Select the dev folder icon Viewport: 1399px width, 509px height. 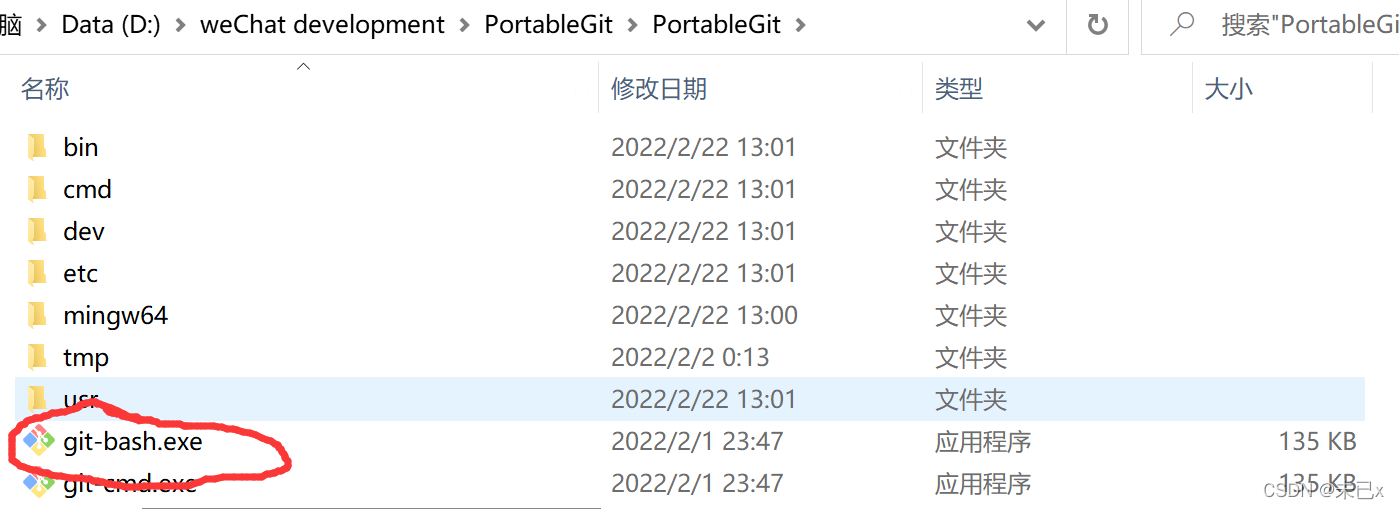point(37,231)
